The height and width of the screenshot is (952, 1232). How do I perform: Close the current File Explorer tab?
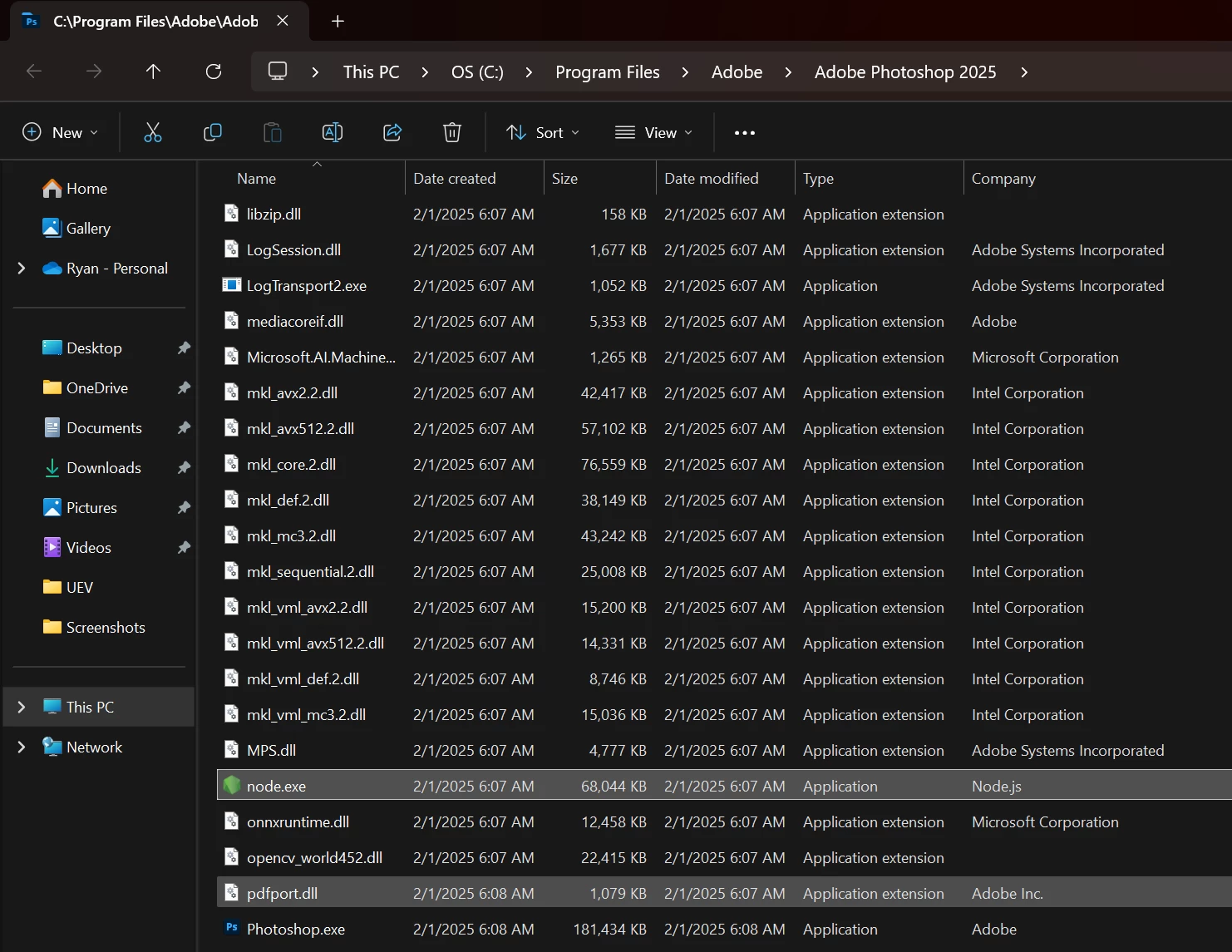(283, 21)
